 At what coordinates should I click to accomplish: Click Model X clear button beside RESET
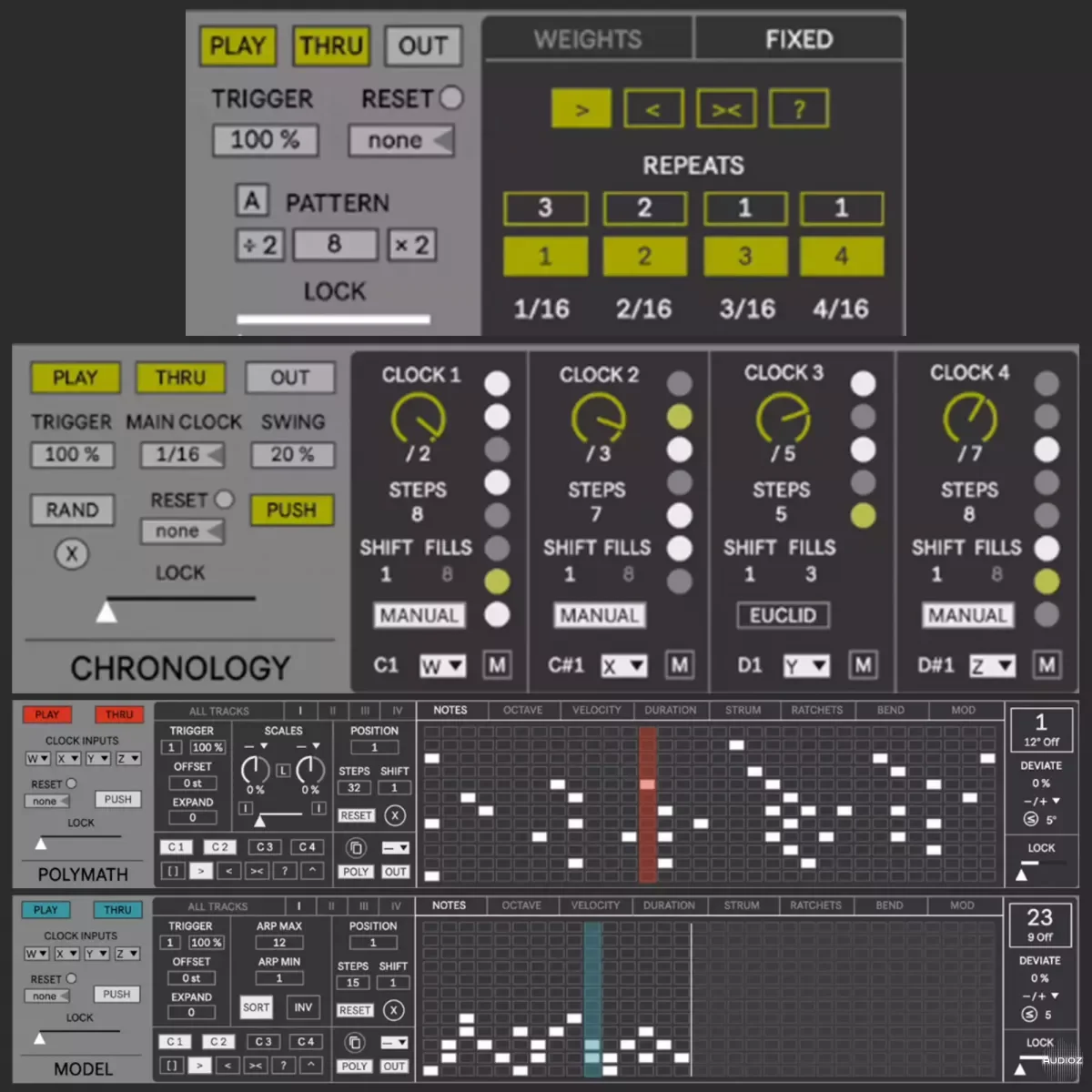(393, 1010)
